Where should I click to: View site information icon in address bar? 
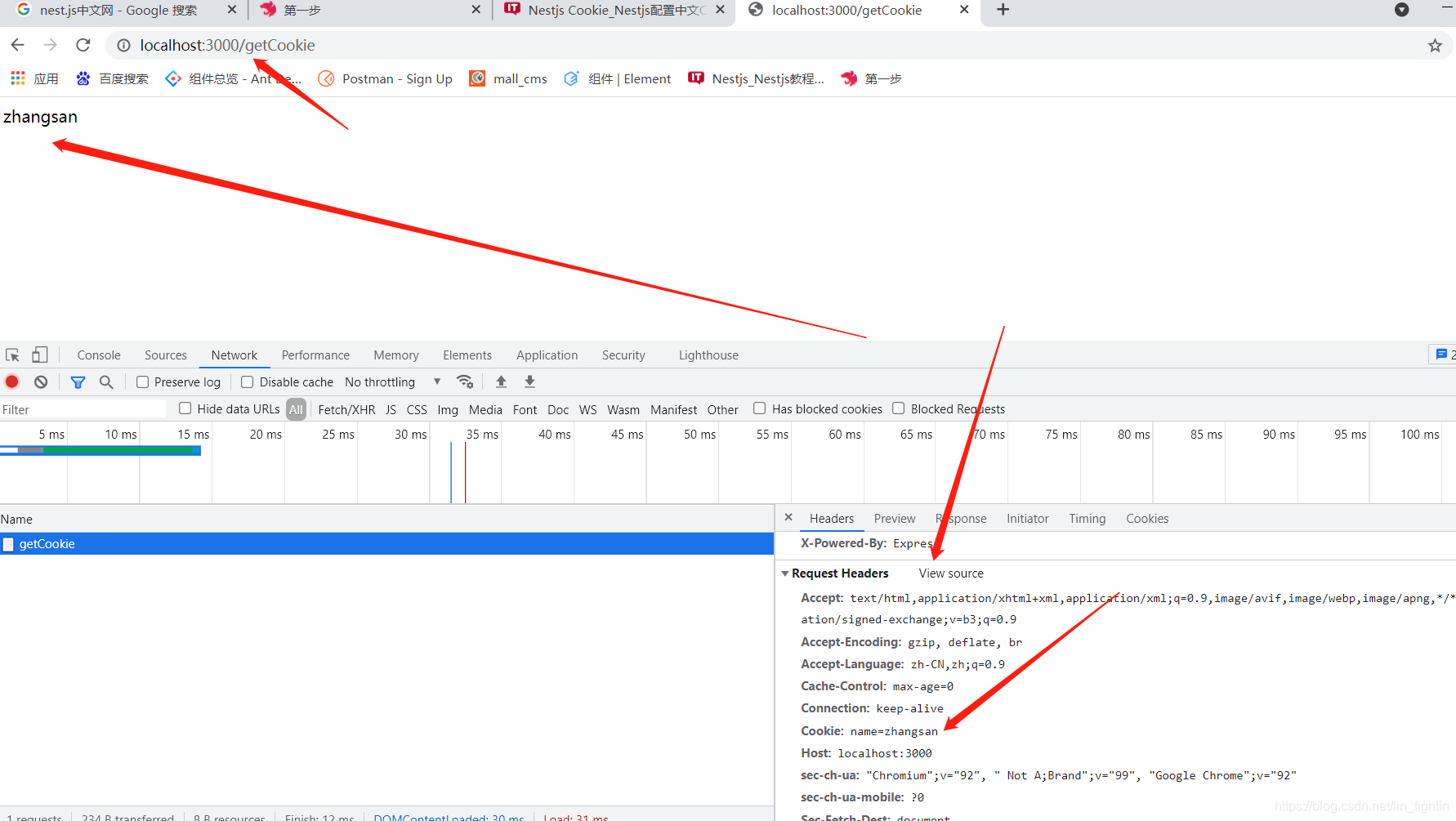[x=123, y=46]
